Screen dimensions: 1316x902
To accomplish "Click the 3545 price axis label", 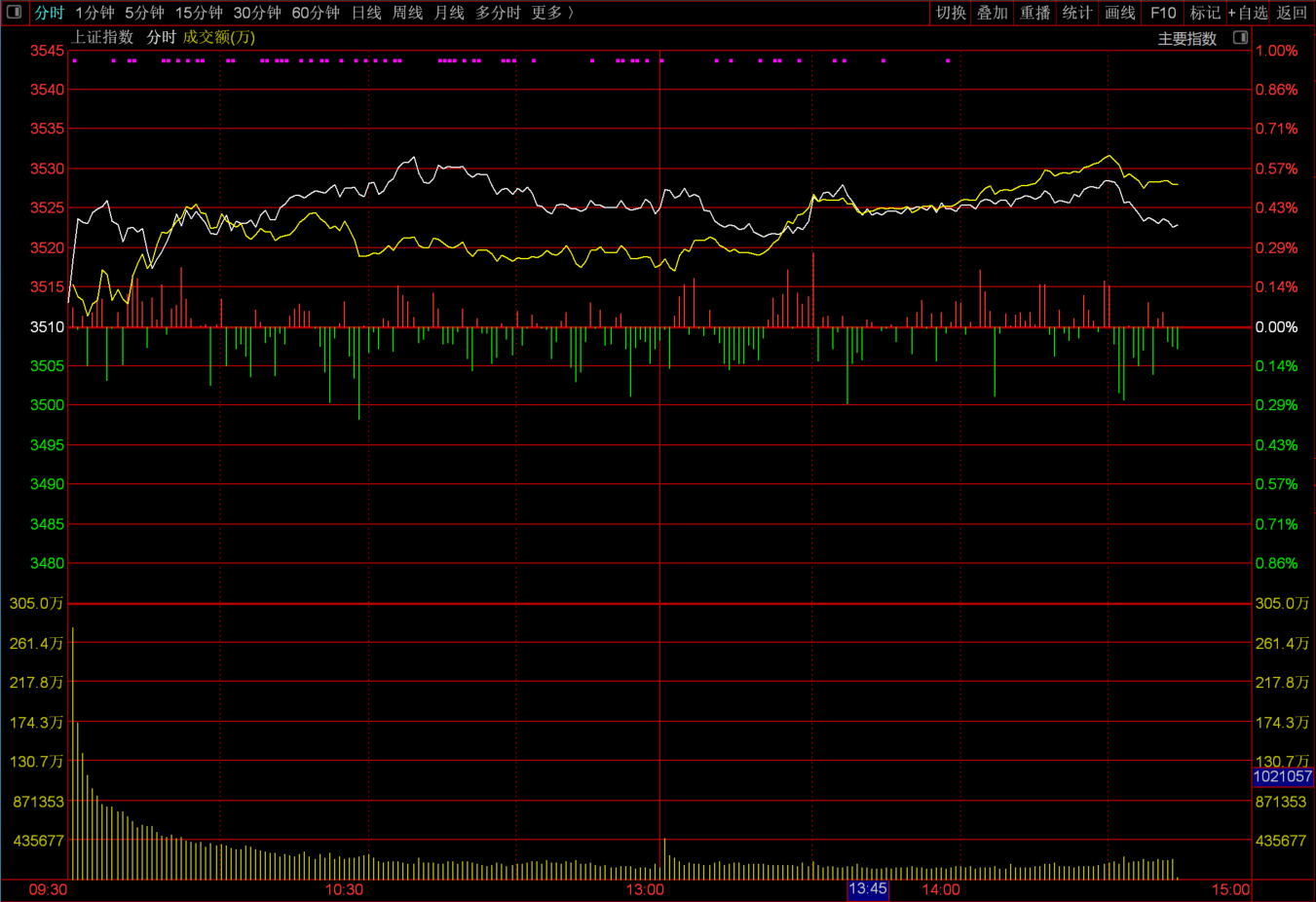I will point(47,51).
